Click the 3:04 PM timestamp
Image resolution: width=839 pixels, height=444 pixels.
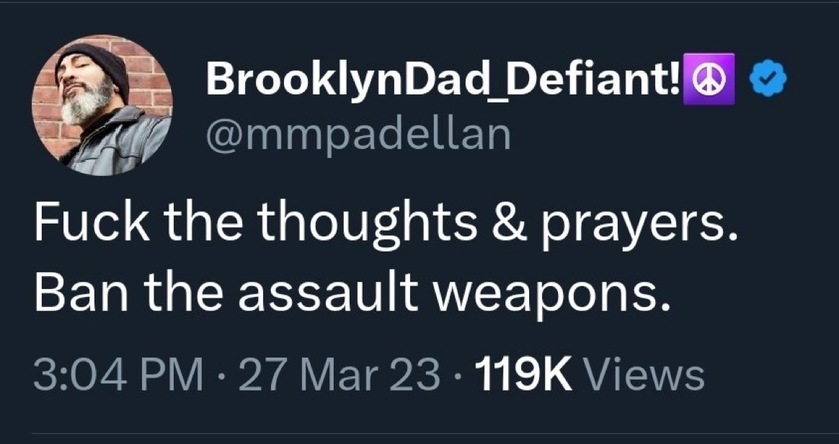(118, 374)
